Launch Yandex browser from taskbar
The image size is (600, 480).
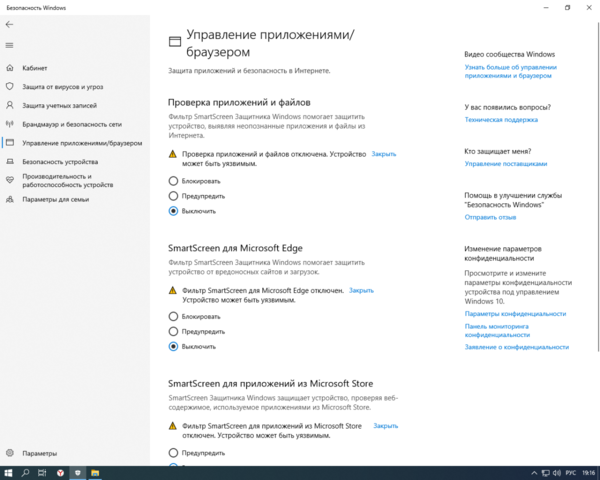tap(60, 473)
